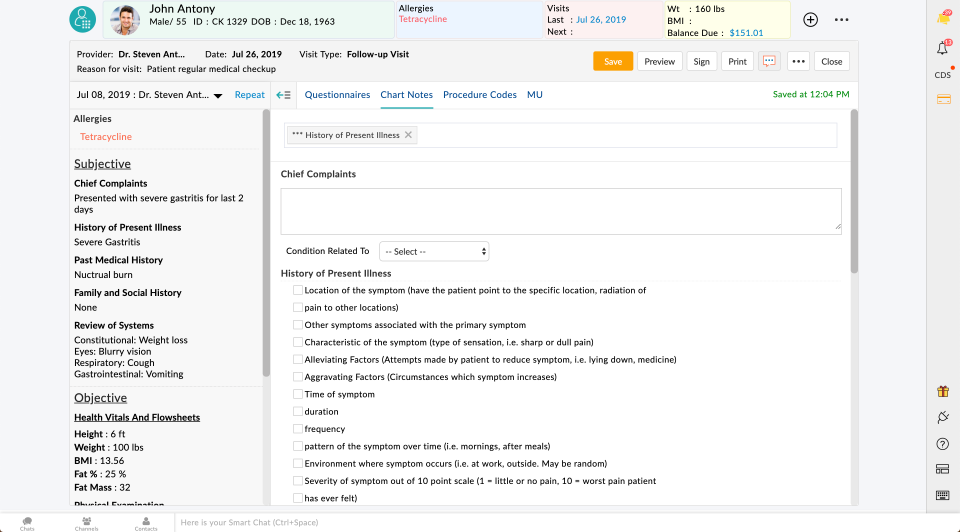Check the Time of symptom checkbox
960x532 pixels.
coord(298,394)
